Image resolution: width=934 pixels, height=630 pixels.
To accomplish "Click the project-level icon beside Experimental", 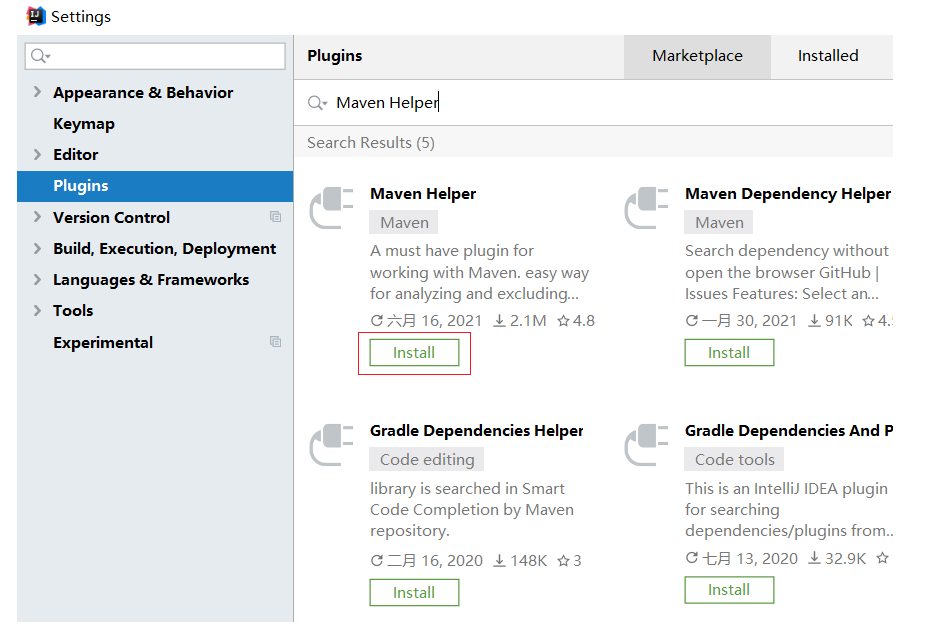I will (275, 342).
